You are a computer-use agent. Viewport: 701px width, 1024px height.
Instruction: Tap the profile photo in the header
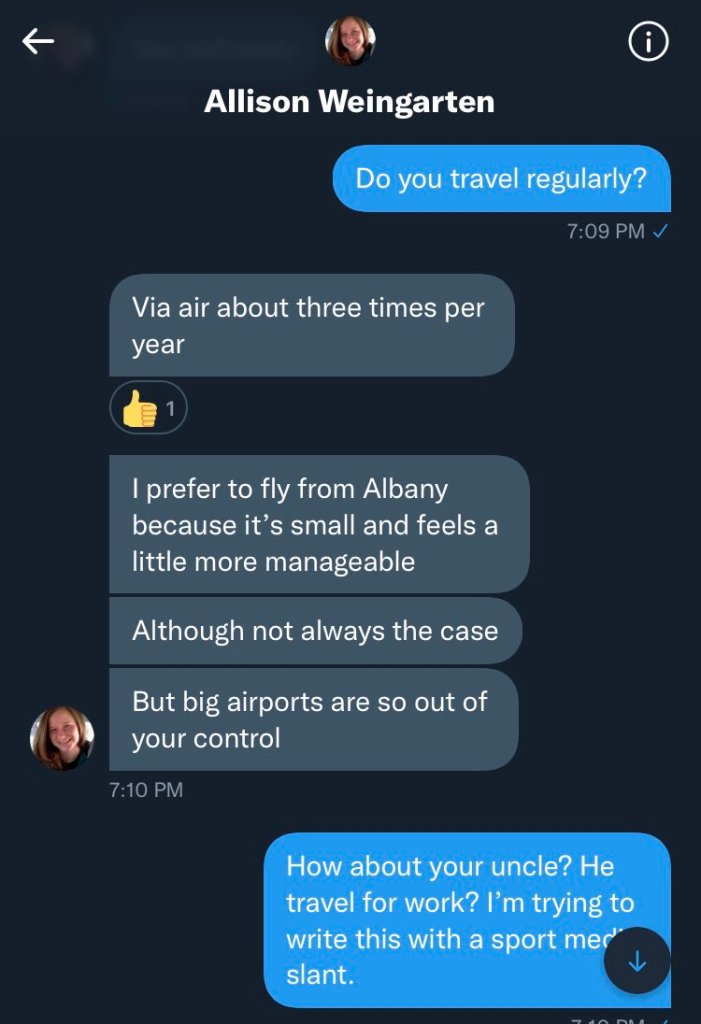tap(350, 41)
